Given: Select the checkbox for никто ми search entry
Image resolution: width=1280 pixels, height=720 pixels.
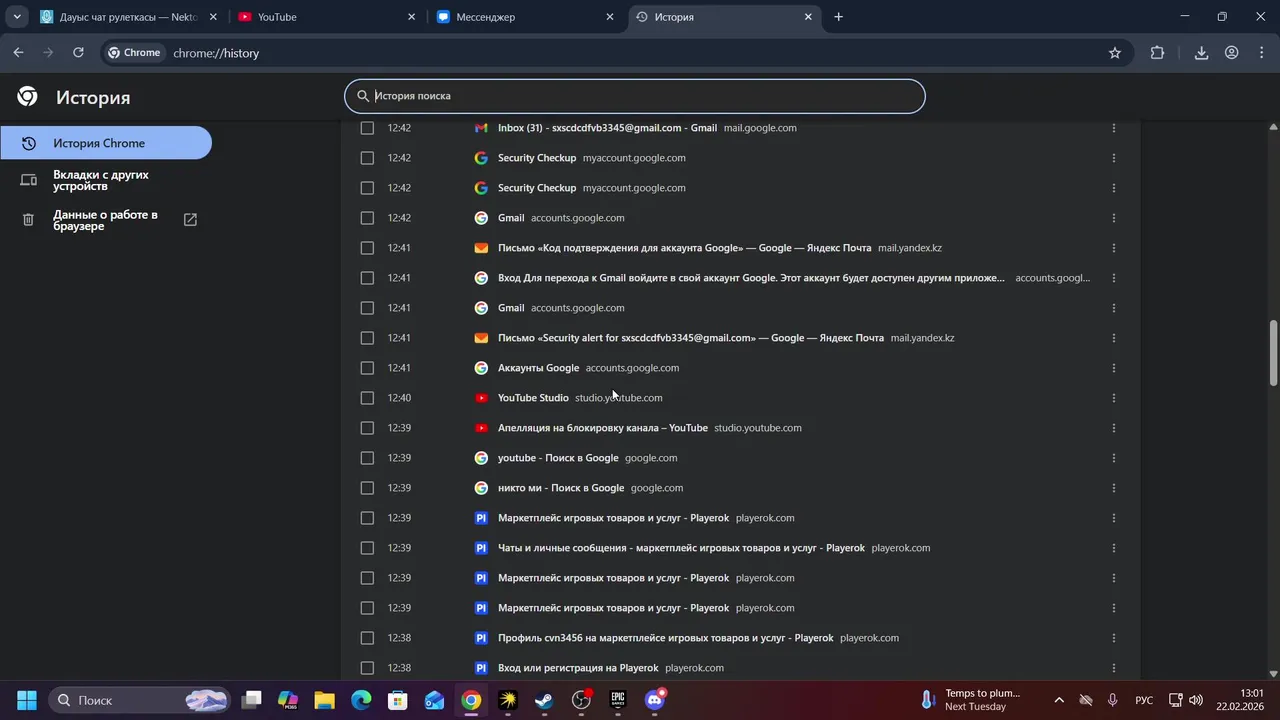Looking at the screenshot, I should (x=367, y=488).
